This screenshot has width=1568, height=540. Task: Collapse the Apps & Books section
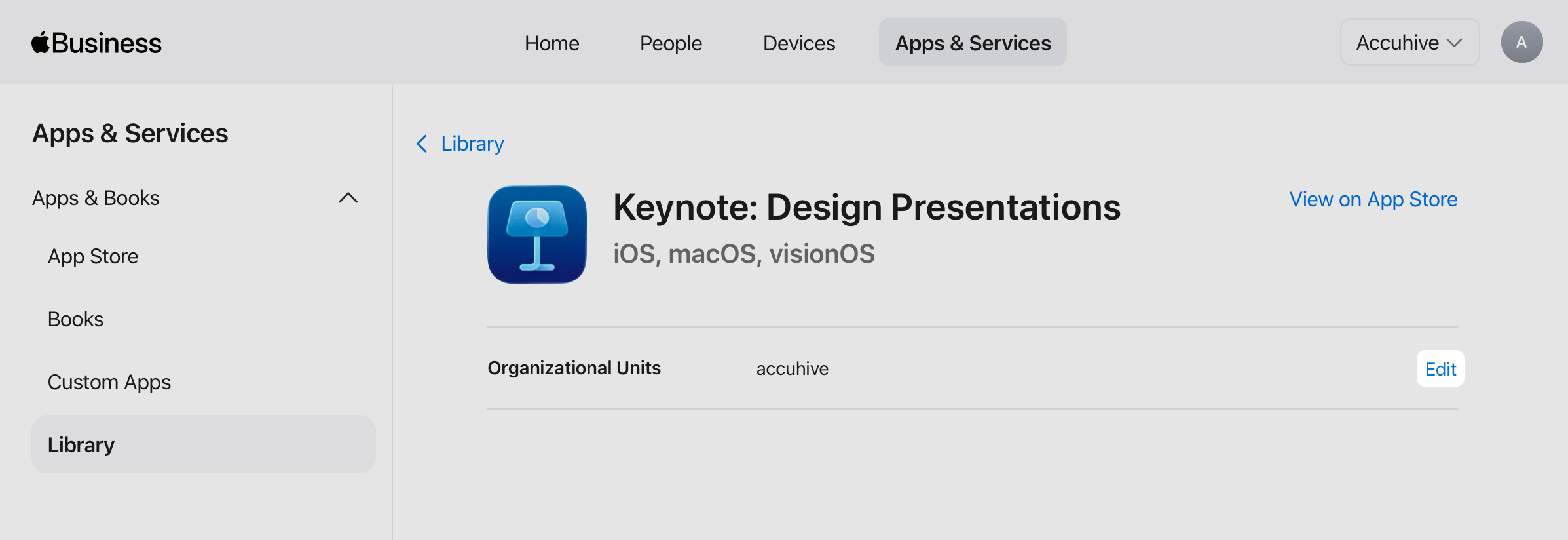coord(348,198)
